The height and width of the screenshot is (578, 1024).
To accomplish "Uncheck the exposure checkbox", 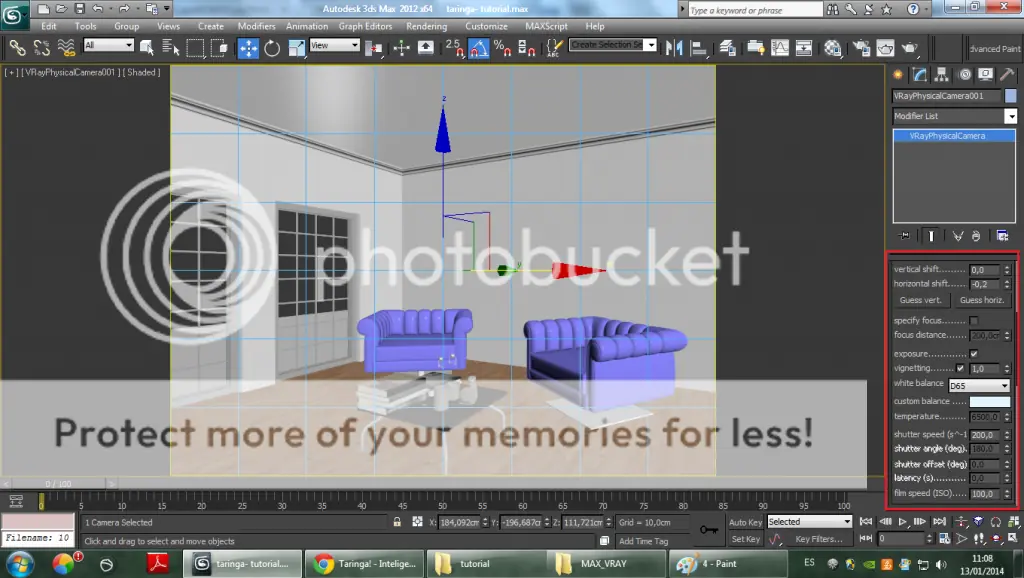I will pyautogui.click(x=974, y=354).
